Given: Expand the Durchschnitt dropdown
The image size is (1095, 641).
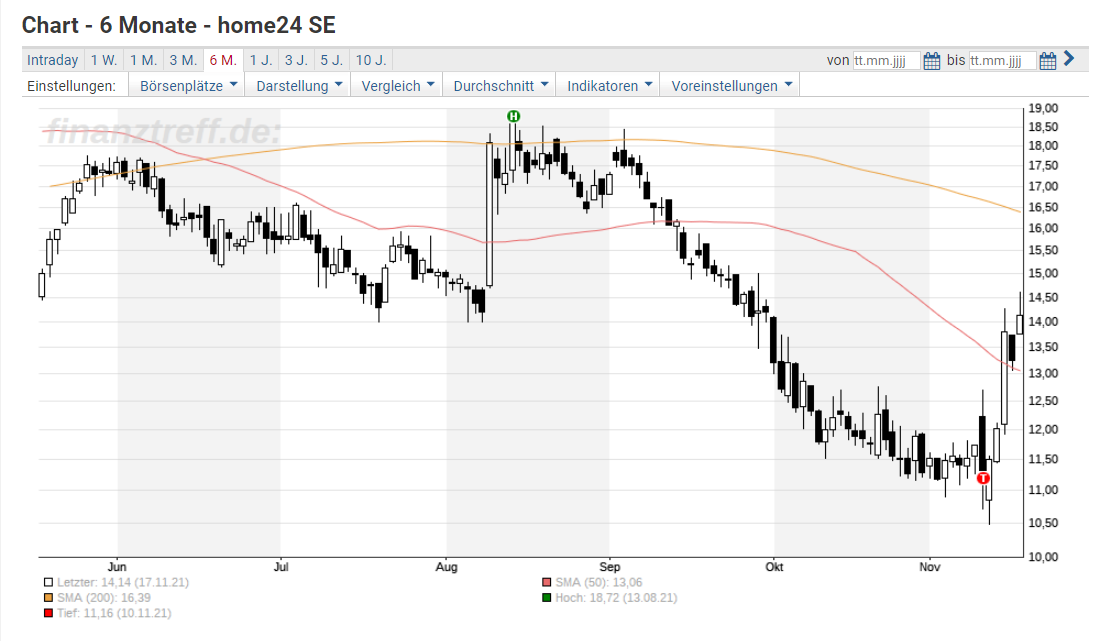Looking at the screenshot, I should tap(500, 86).
